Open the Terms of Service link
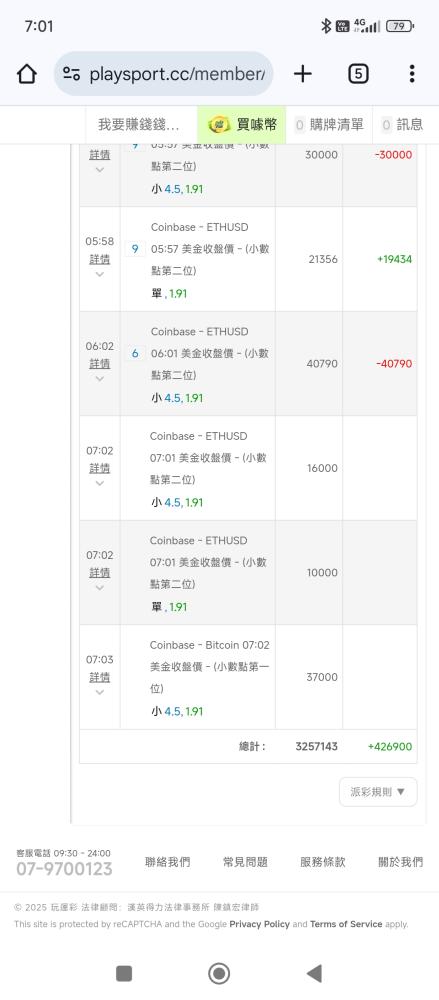This screenshot has width=439, height=1000. pos(346,923)
